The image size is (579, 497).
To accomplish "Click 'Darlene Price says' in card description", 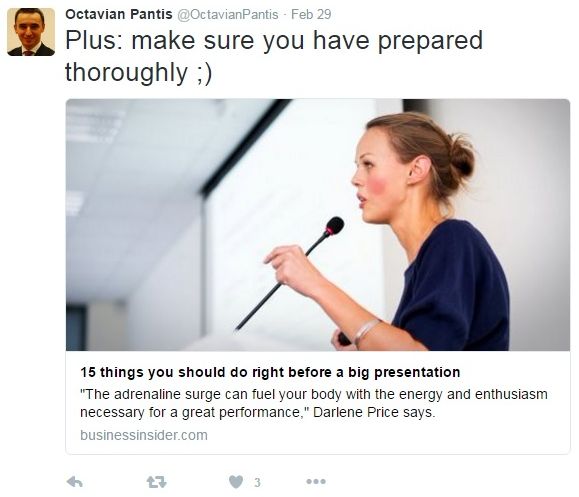I will click(x=374, y=412).
